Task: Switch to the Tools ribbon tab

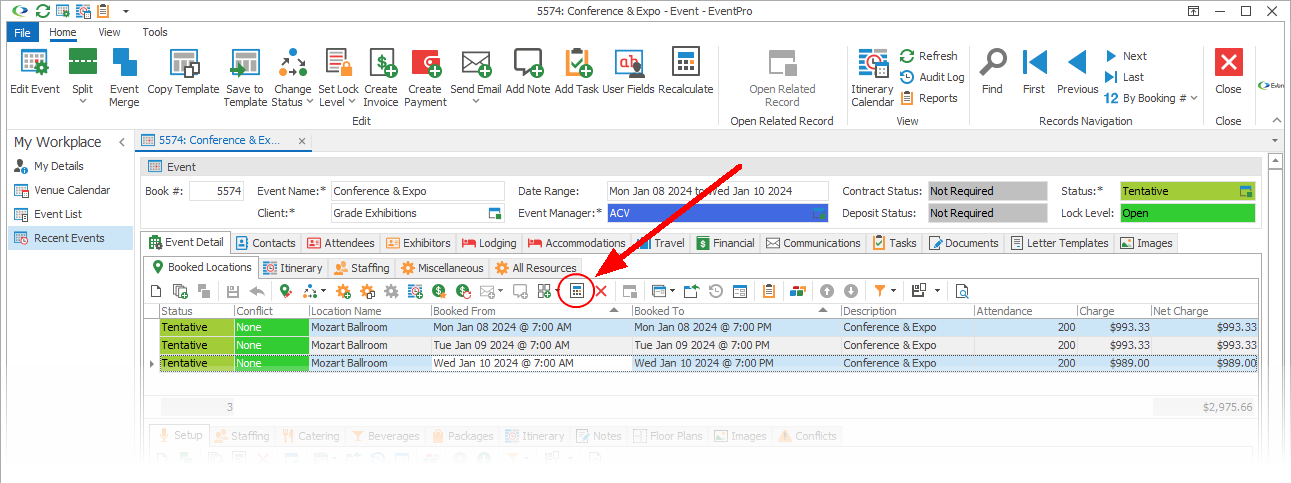Action: tap(155, 32)
